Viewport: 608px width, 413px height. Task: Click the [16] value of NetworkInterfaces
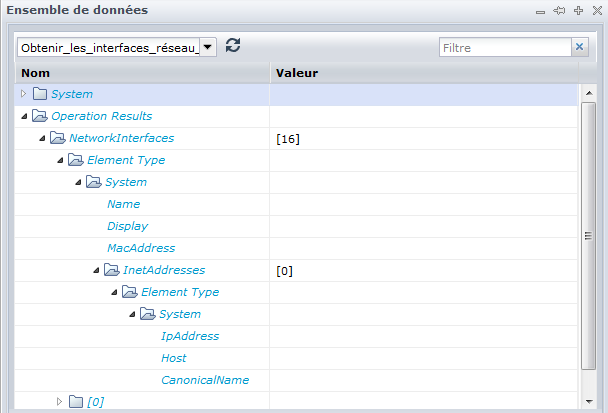pos(288,139)
